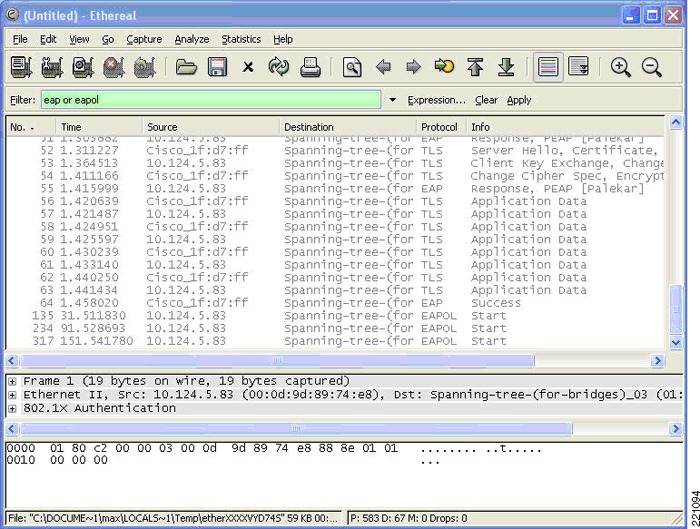Stop the running capture icon
The width and height of the screenshot is (700, 529).
[114, 67]
